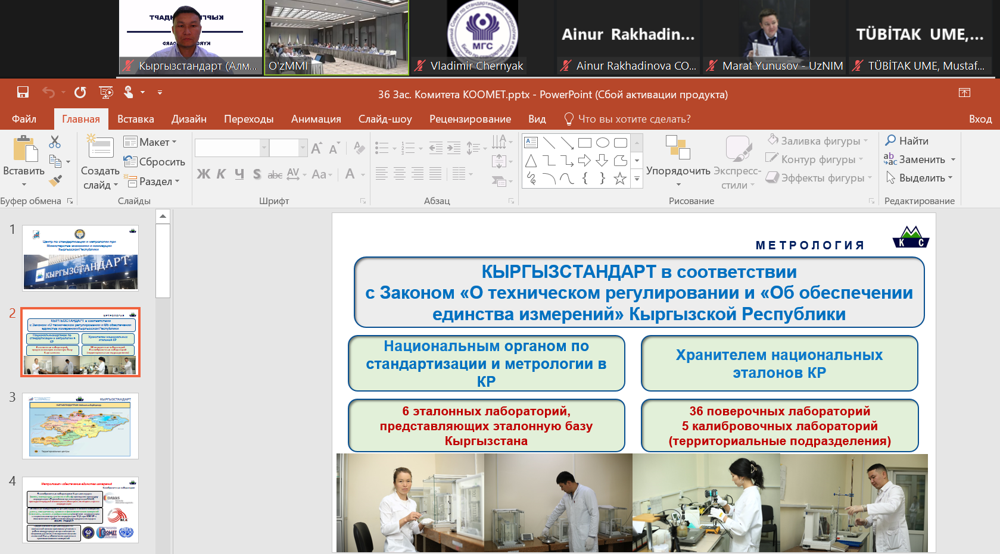Select the star shape in gallery
The width and height of the screenshot is (1000, 554).
(619, 179)
